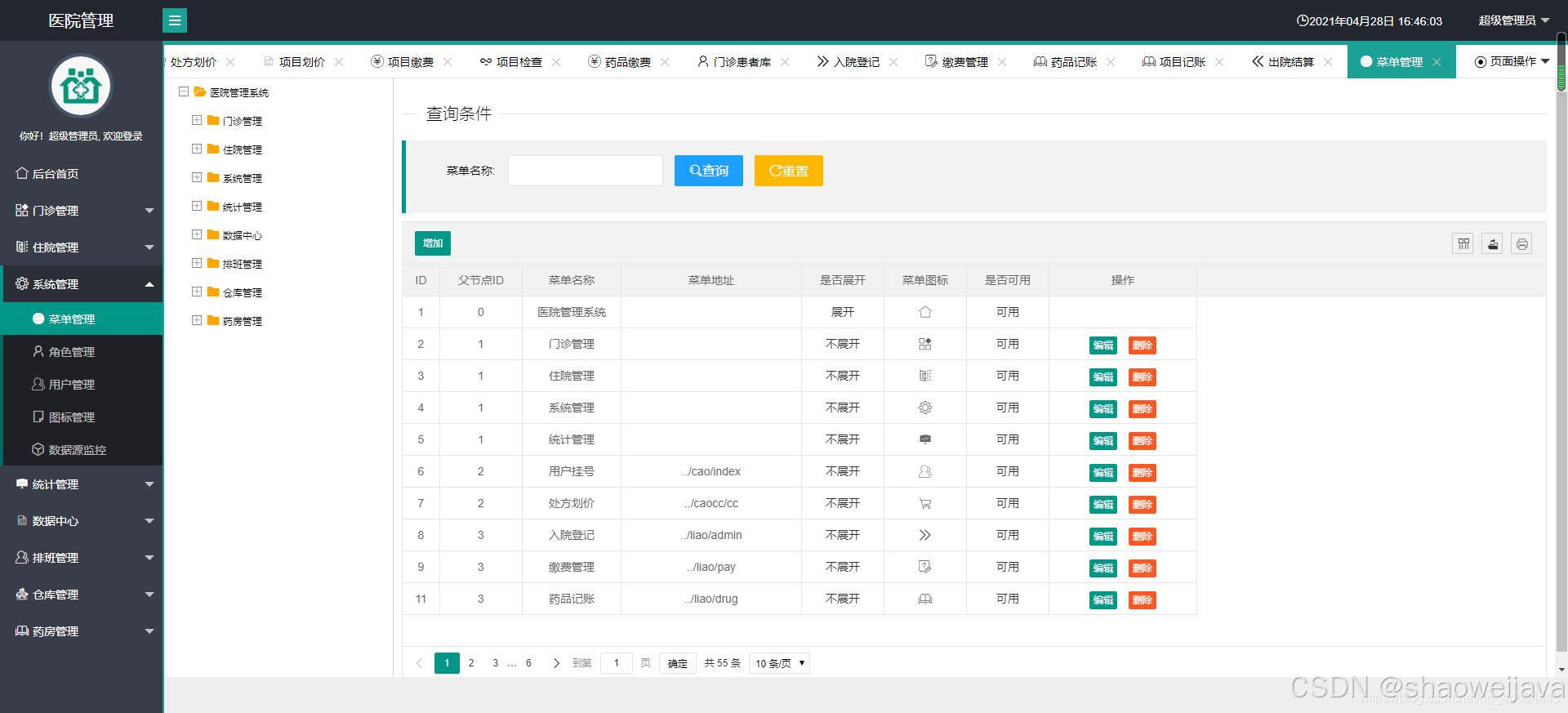The width and height of the screenshot is (1568, 713).
Task: Click the house icon in row 1
Action: pyautogui.click(x=924, y=312)
